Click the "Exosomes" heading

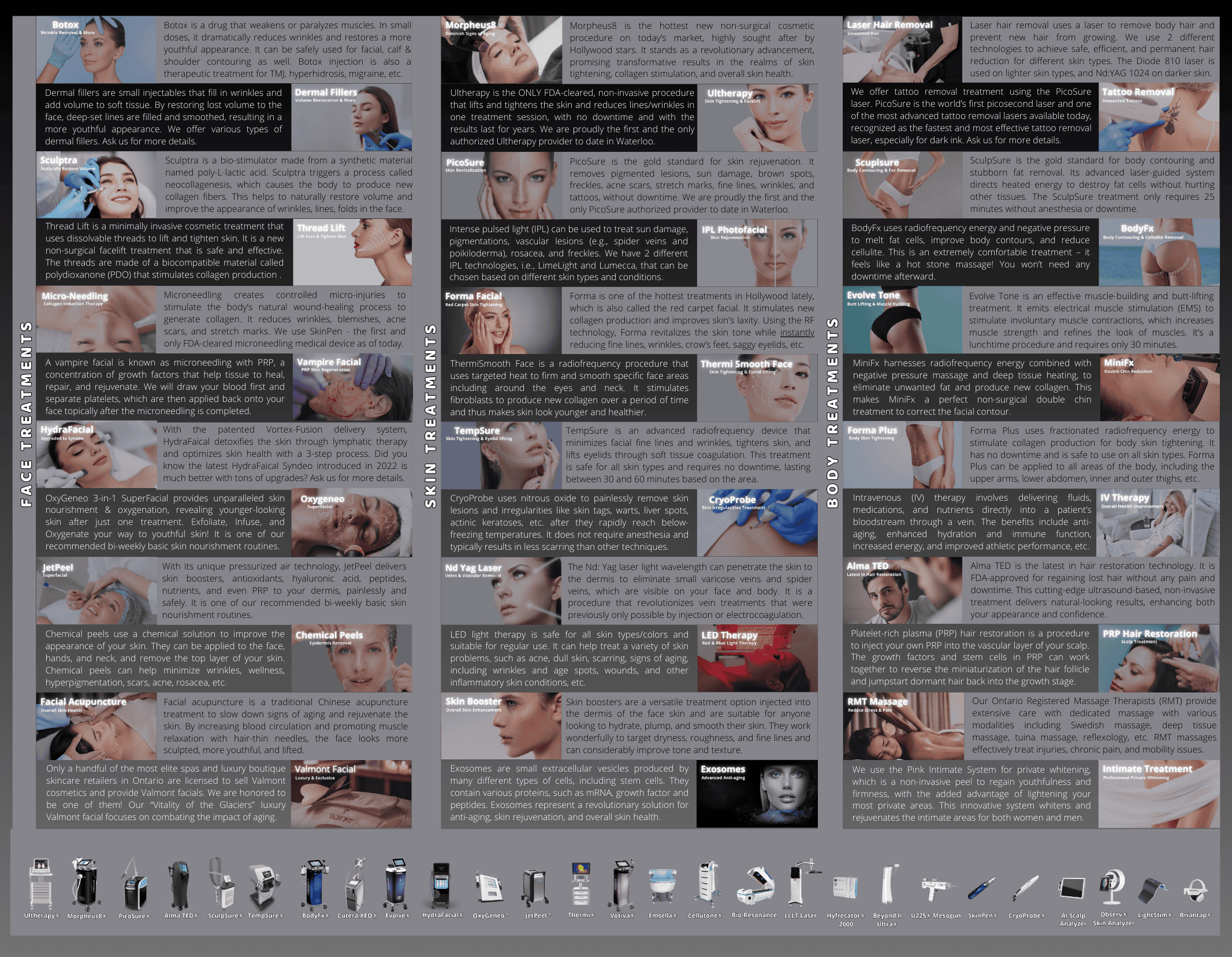click(x=723, y=769)
